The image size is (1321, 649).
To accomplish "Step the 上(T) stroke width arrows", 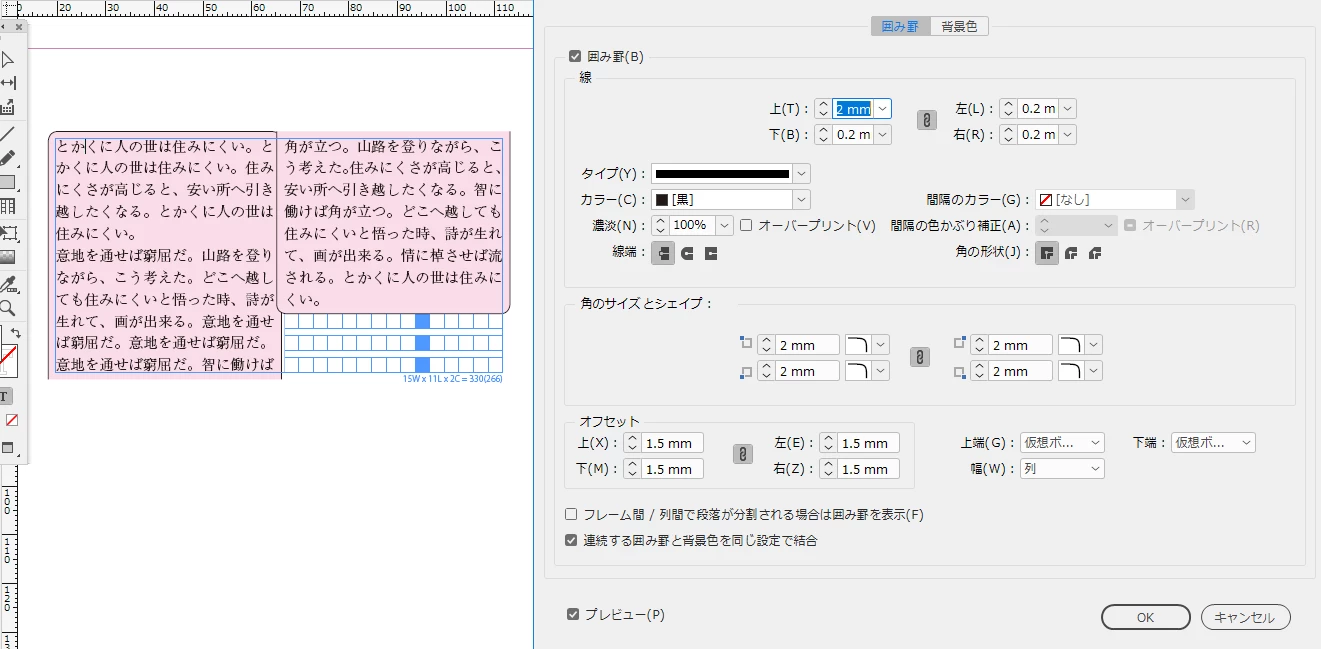I will point(823,109).
